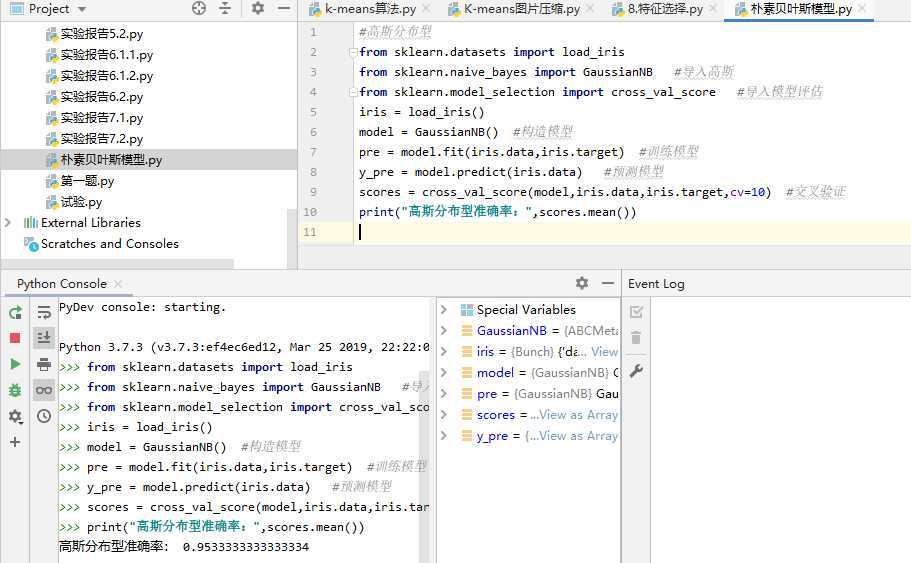Expand scores variable

444,414
